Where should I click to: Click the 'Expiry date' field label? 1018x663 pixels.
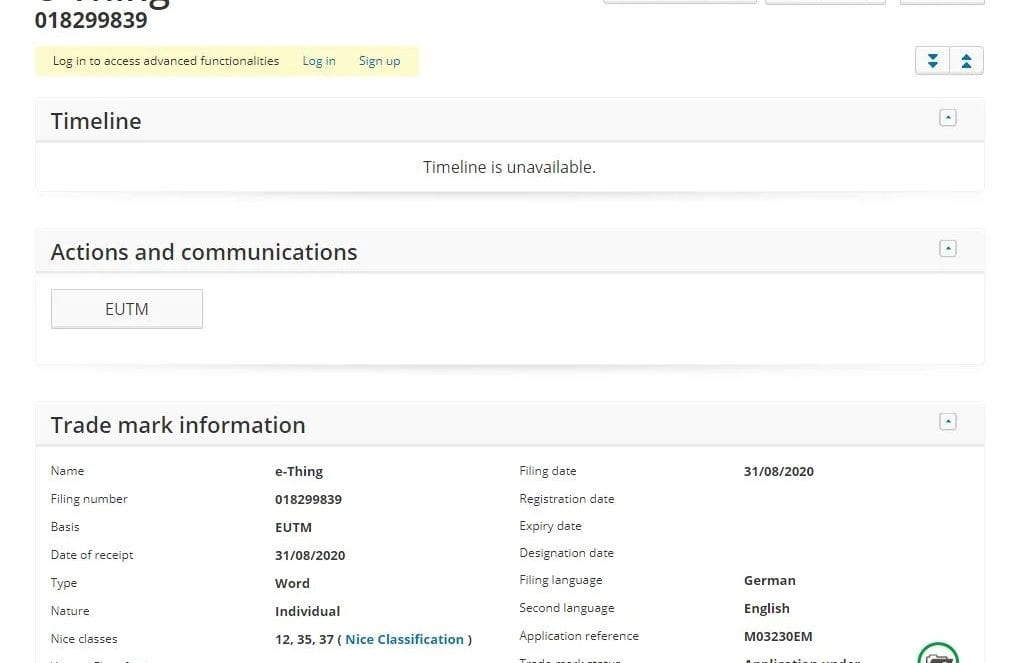coord(551,526)
